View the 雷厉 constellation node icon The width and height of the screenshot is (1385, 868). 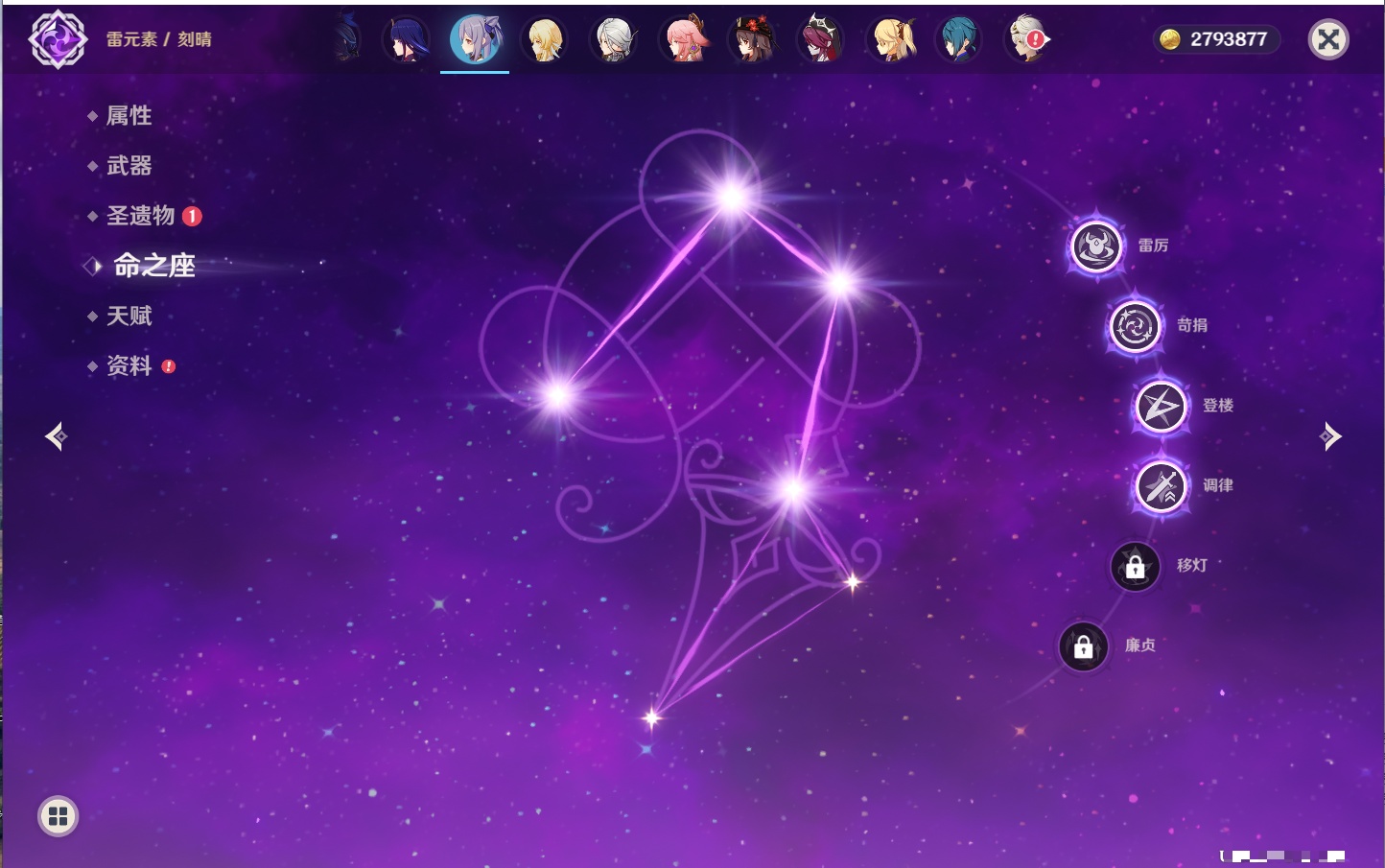pos(1096,246)
